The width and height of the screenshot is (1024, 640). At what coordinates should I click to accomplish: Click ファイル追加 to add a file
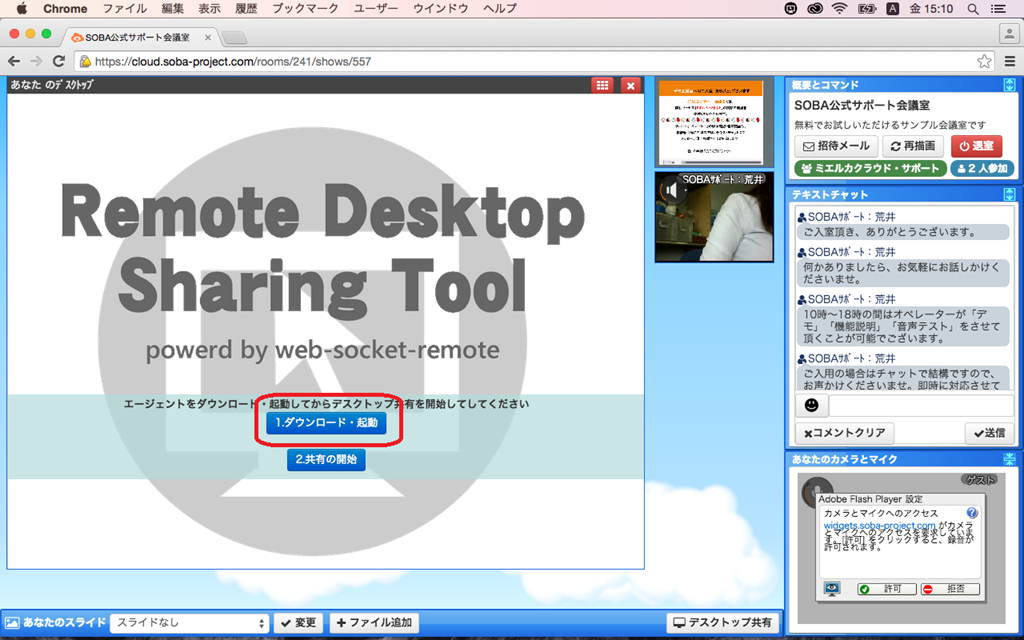pos(374,623)
